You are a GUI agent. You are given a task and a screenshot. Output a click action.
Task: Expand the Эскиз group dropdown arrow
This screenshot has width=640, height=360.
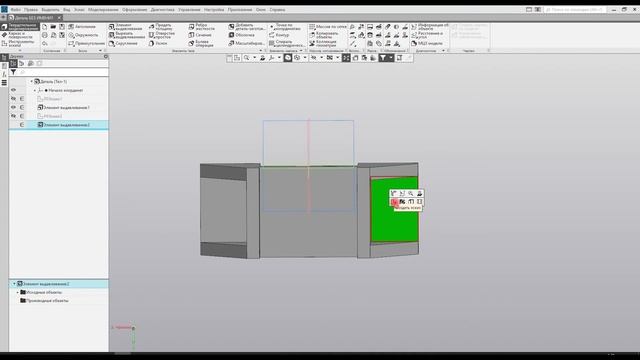coord(100,51)
